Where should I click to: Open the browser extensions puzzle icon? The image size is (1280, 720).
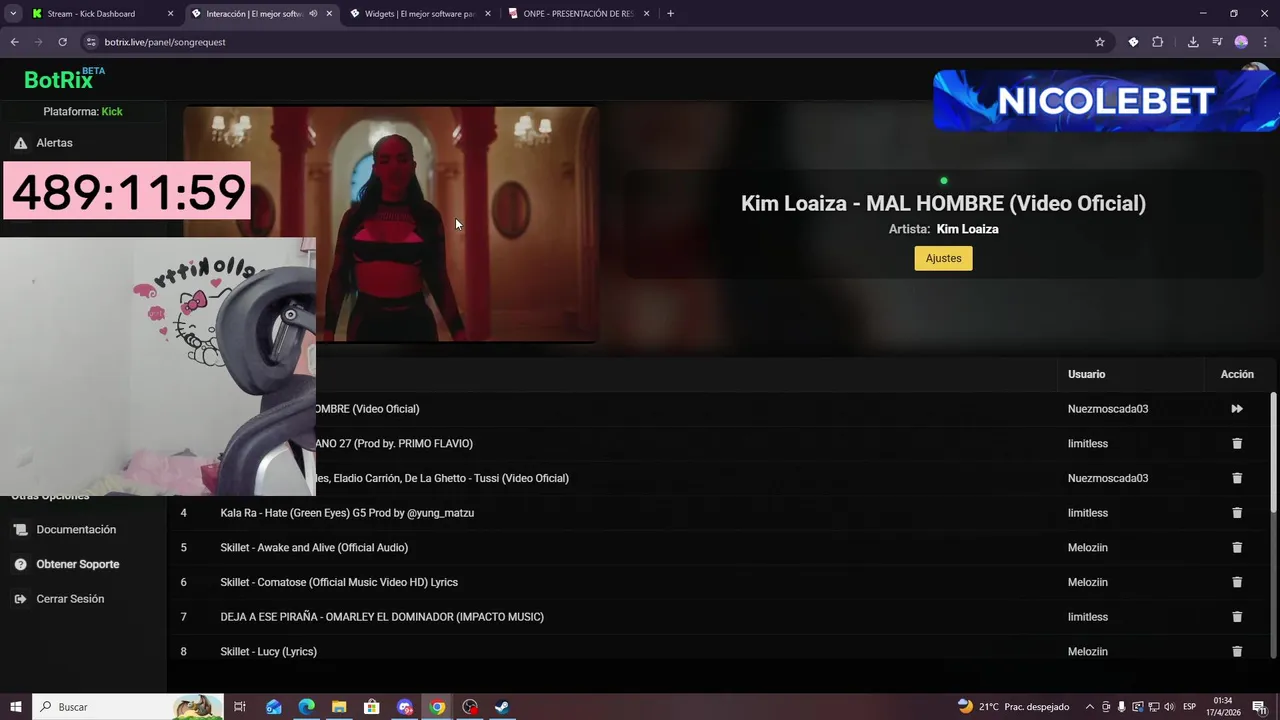[x=1158, y=42]
